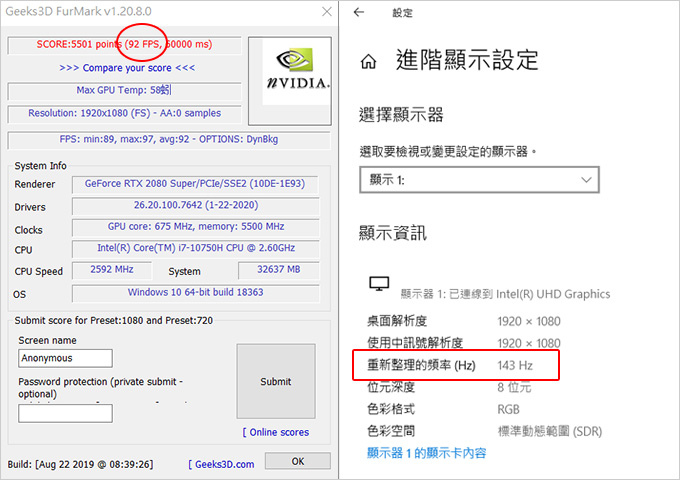
Task: Click the 標準動態範圍 (SDR) value
Action: point(550,431)
